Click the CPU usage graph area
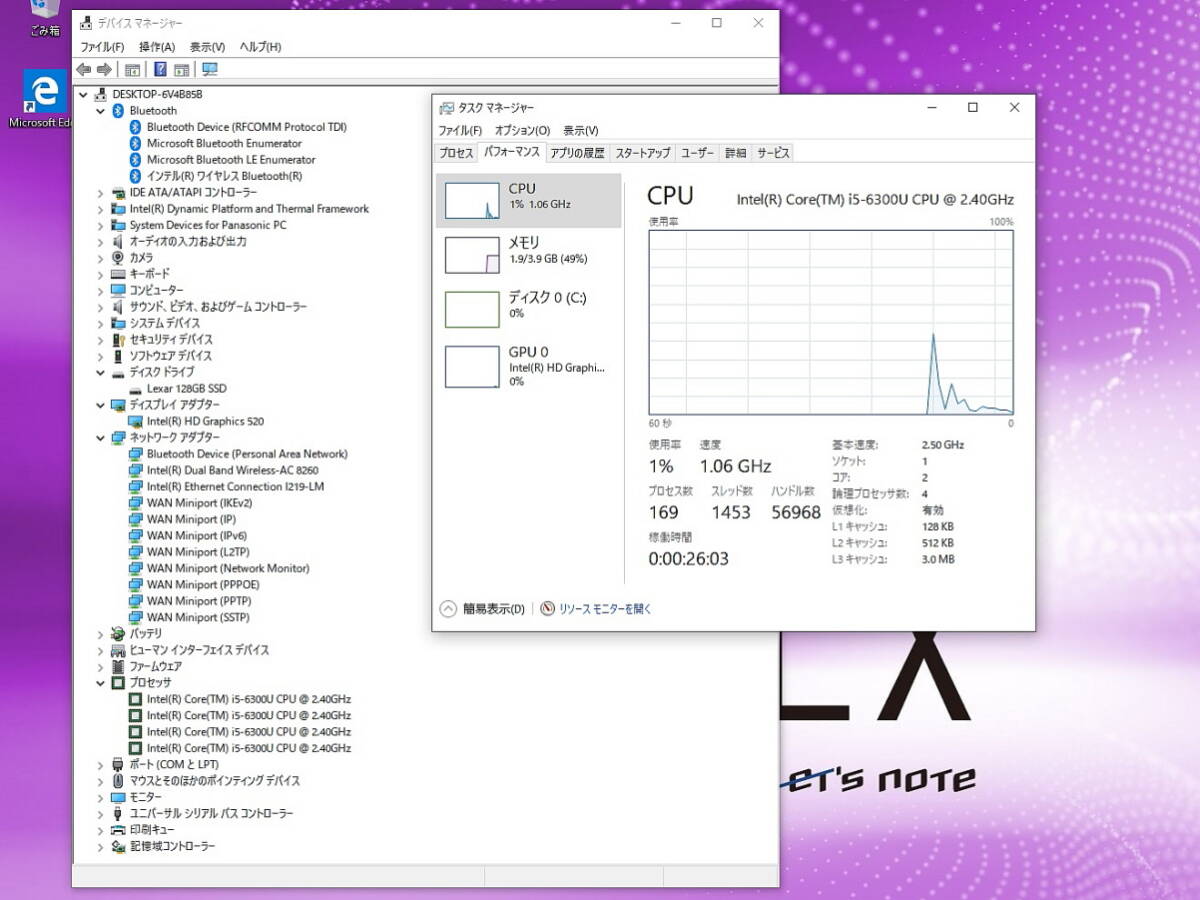Viewport: 1200px width, 900px height. click(x=831, y=322)
